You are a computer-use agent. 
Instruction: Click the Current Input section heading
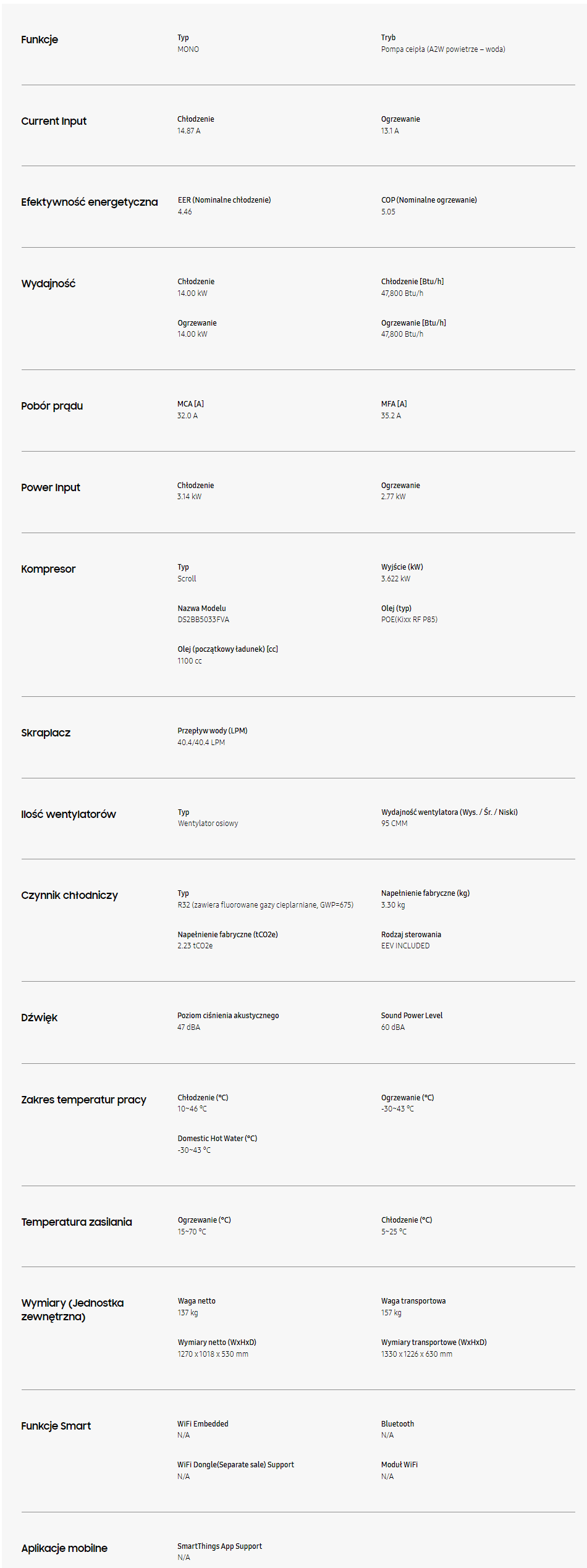coord(54,121)
